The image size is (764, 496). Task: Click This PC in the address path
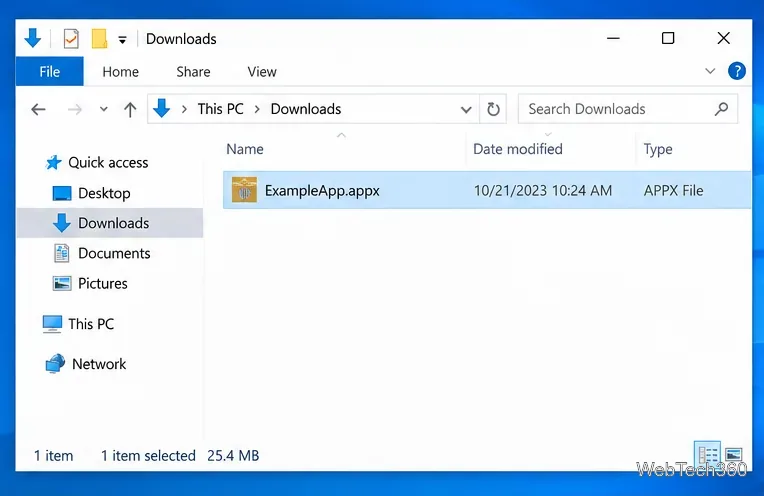click(220, 109)
